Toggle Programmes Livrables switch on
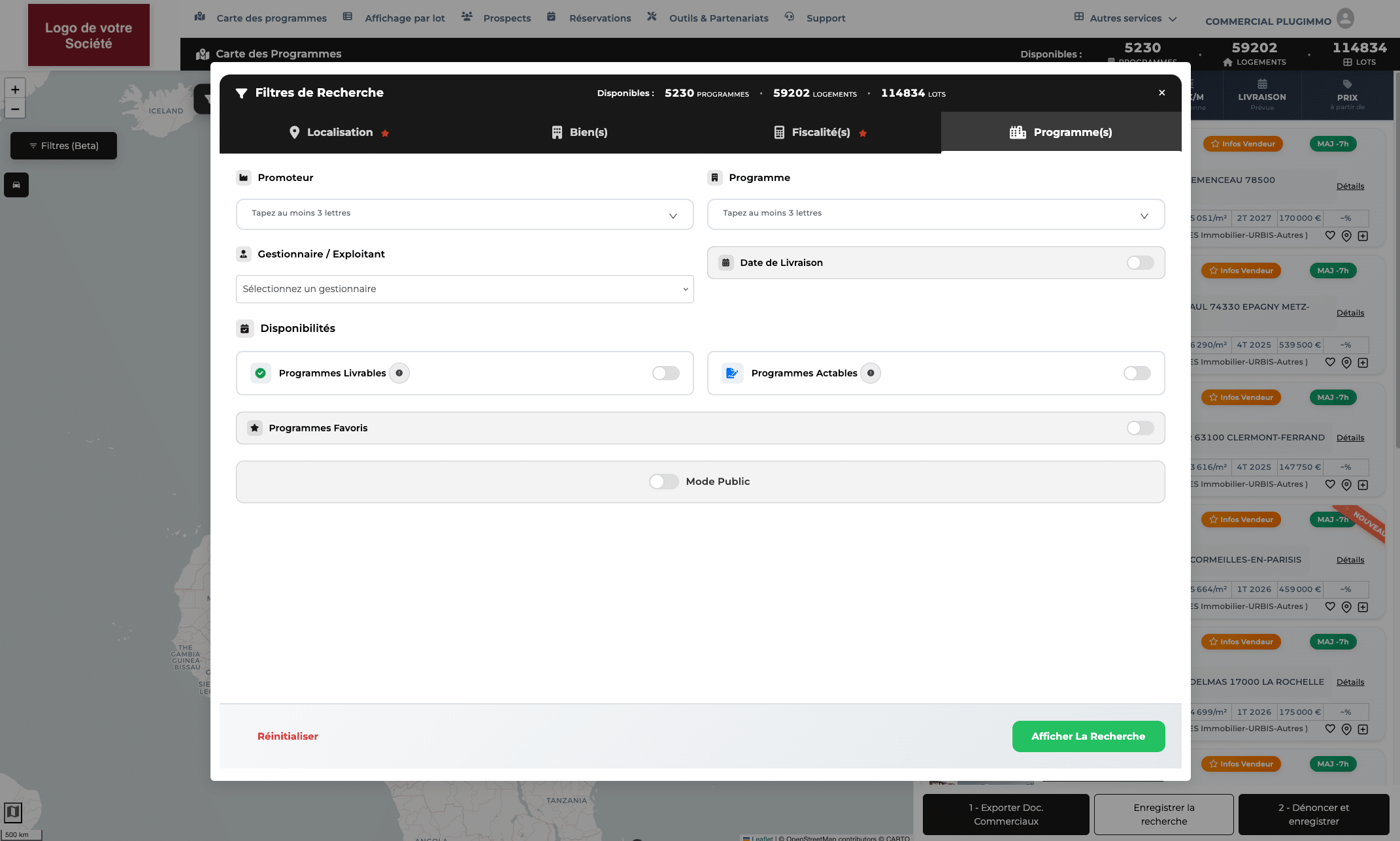 [x=665, y=373]
